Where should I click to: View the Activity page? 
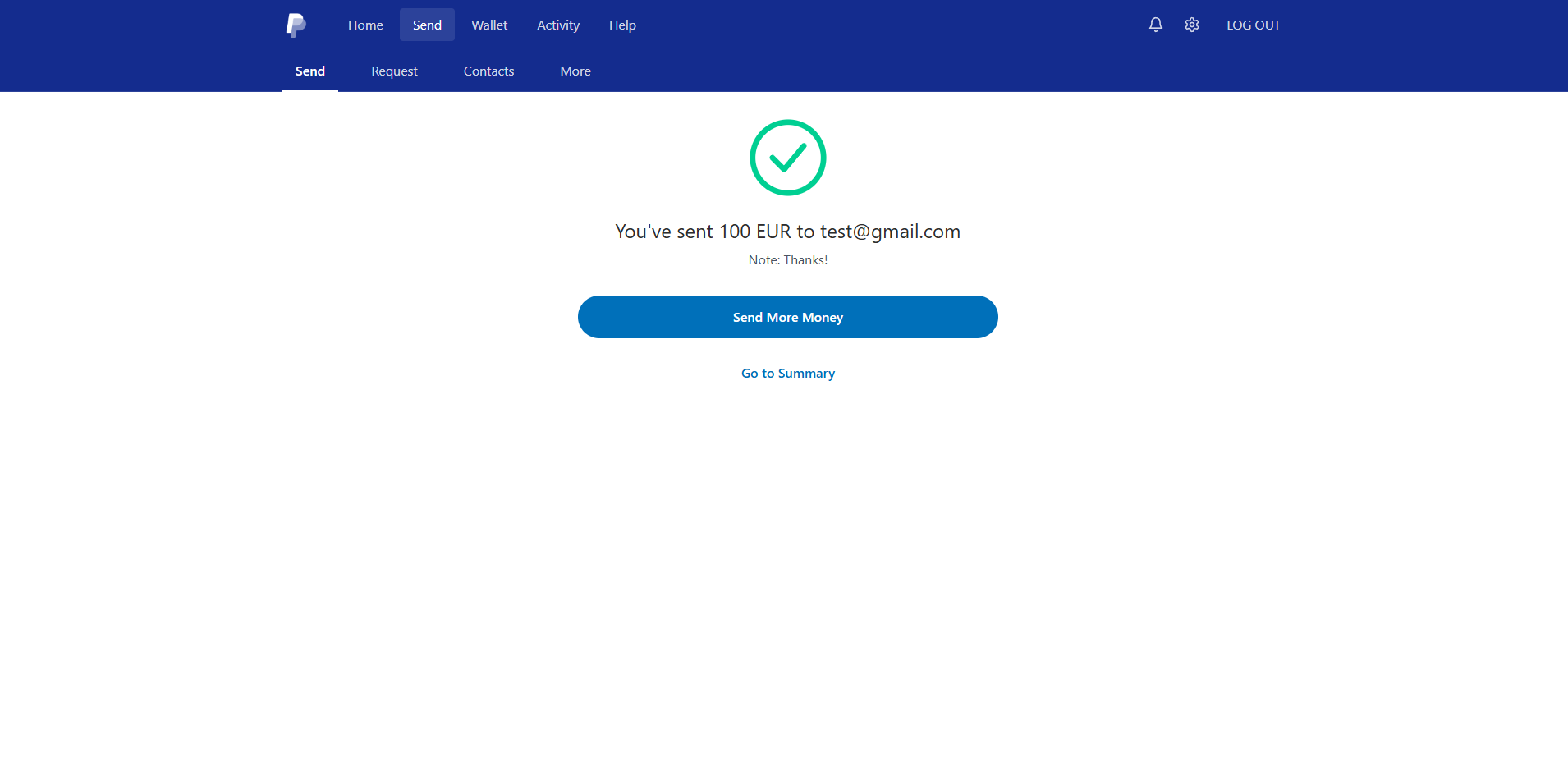click(x=558, y=25)
